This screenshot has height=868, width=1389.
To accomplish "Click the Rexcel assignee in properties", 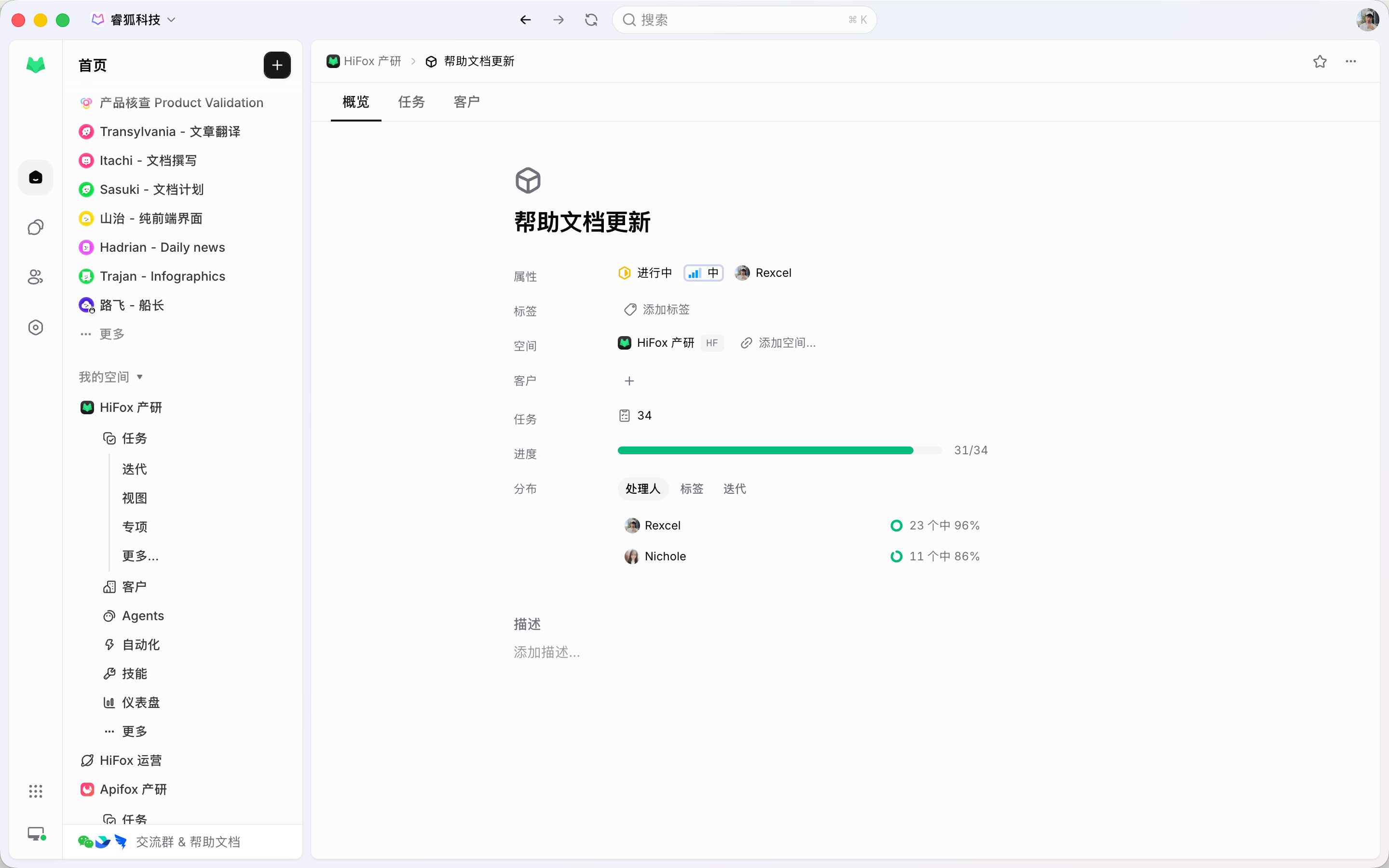I will click(x=763, y=273).
